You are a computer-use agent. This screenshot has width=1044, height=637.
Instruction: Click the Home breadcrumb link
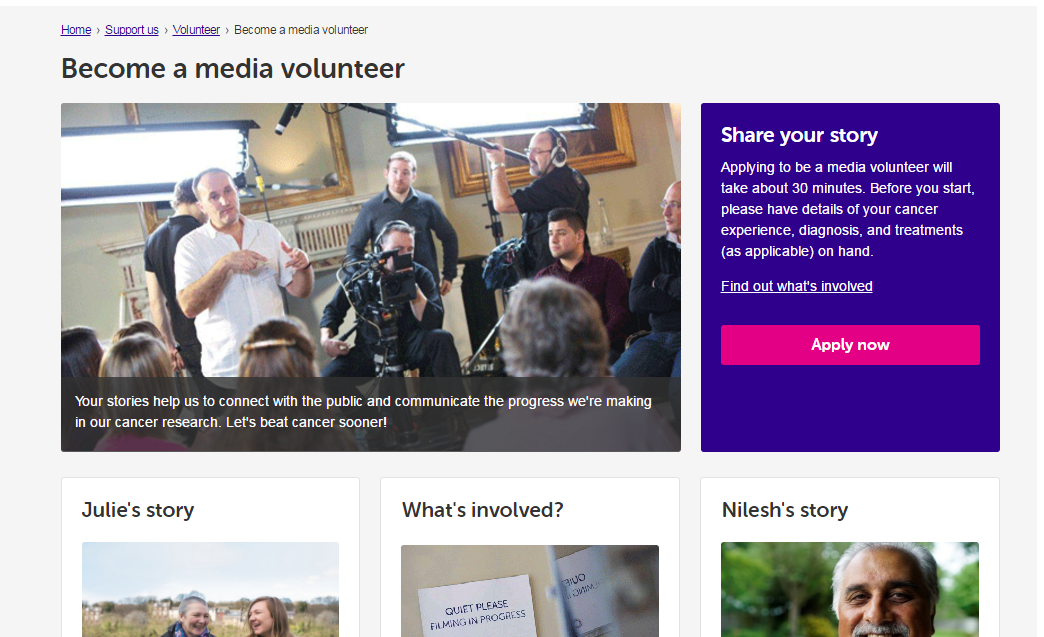tap(76, 30)
